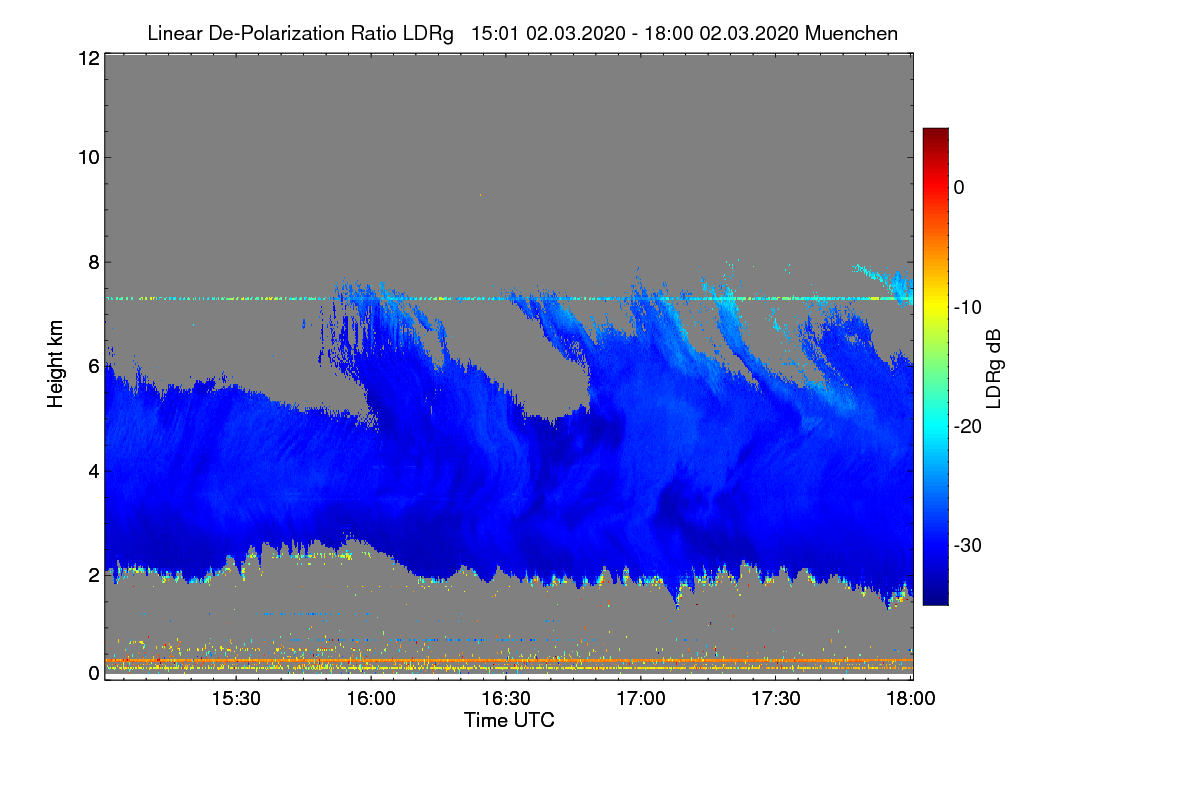Click the 10 km height tick label
Image resolution: width=1200 pixels, height=800 pixels.
click(88, 157)
